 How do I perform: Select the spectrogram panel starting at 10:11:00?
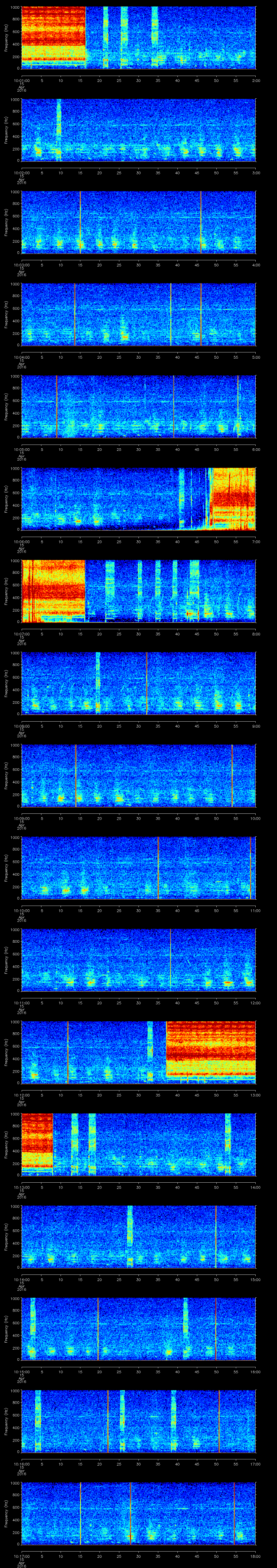138,960
